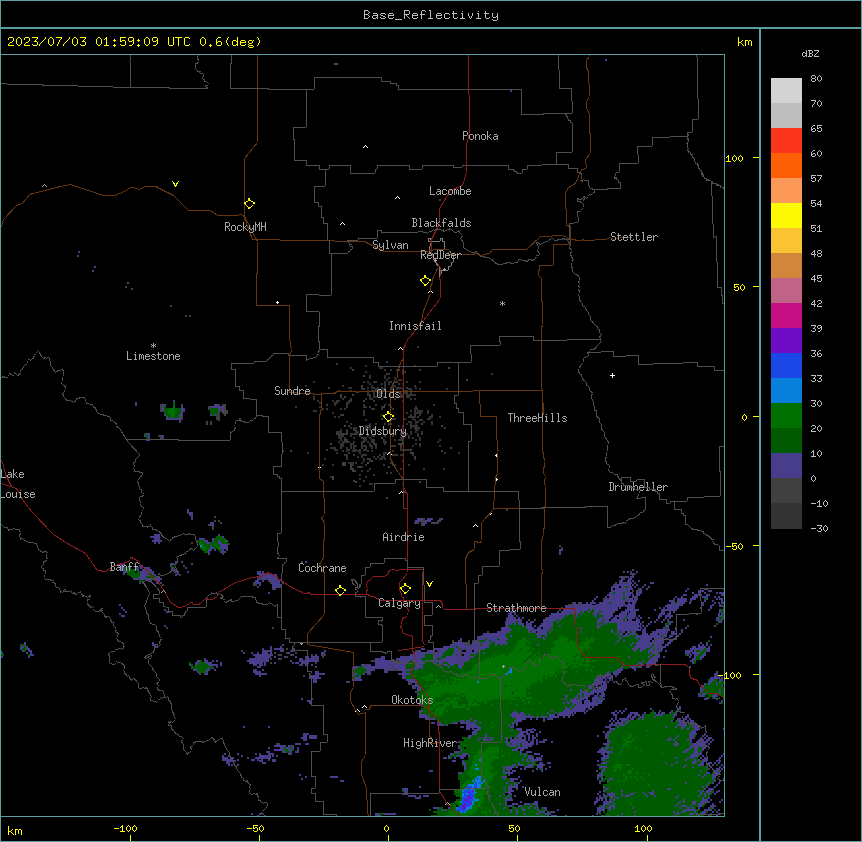
Task: Click the Vulcan town label
Action: tap(542, 792)
